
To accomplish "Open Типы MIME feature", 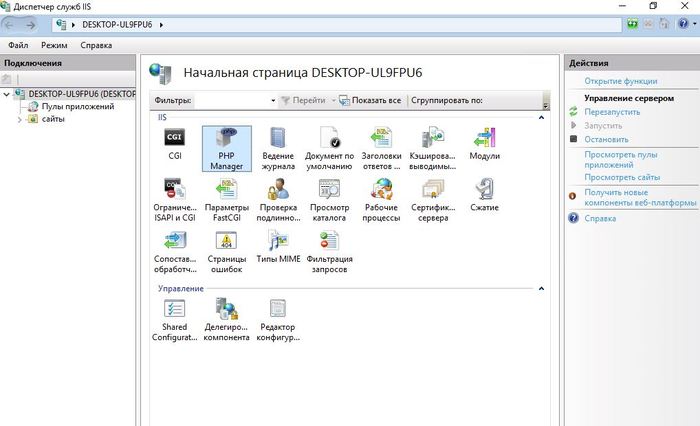I will [278, 243].
